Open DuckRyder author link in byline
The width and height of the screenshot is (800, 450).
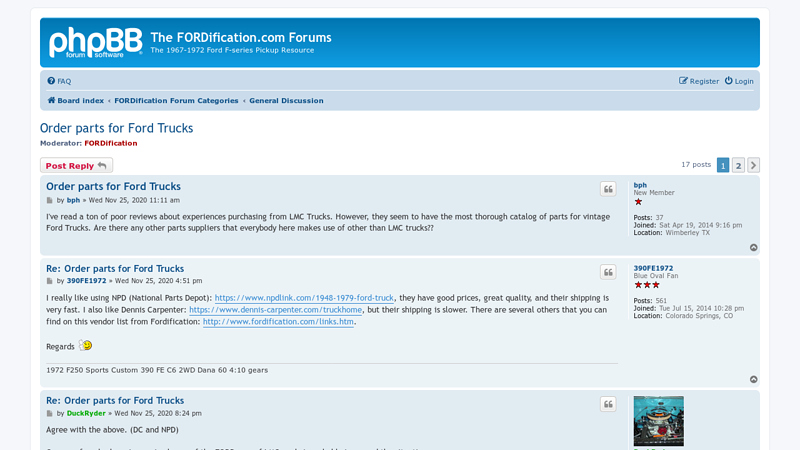click(86, 414)
